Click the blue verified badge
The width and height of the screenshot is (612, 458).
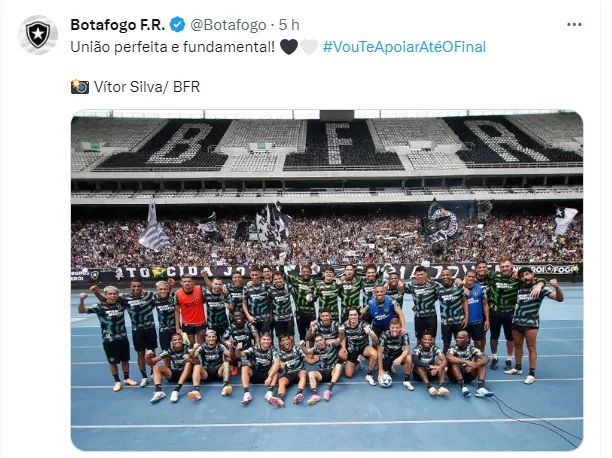177,25
